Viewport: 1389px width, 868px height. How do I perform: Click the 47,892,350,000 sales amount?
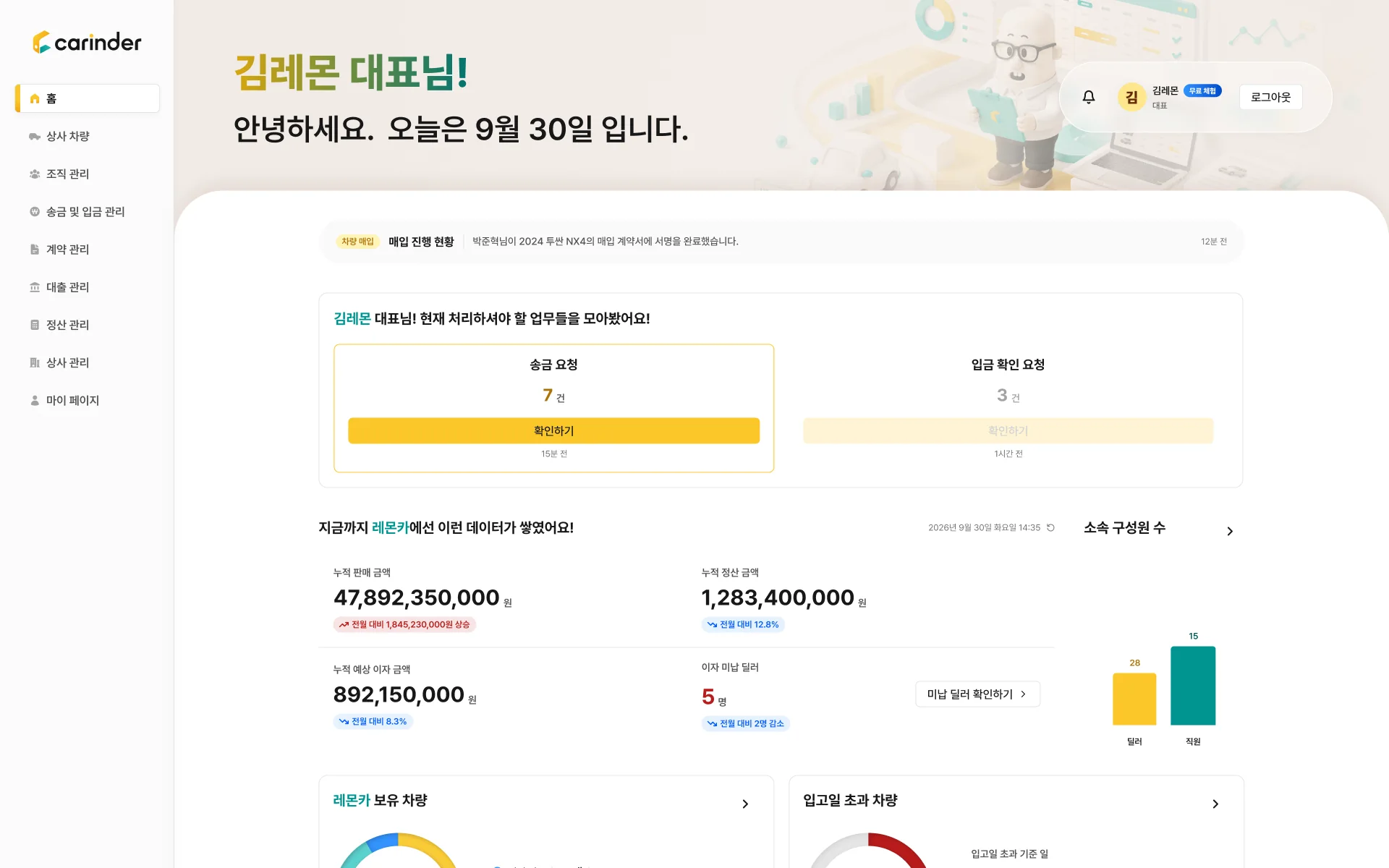416,597
